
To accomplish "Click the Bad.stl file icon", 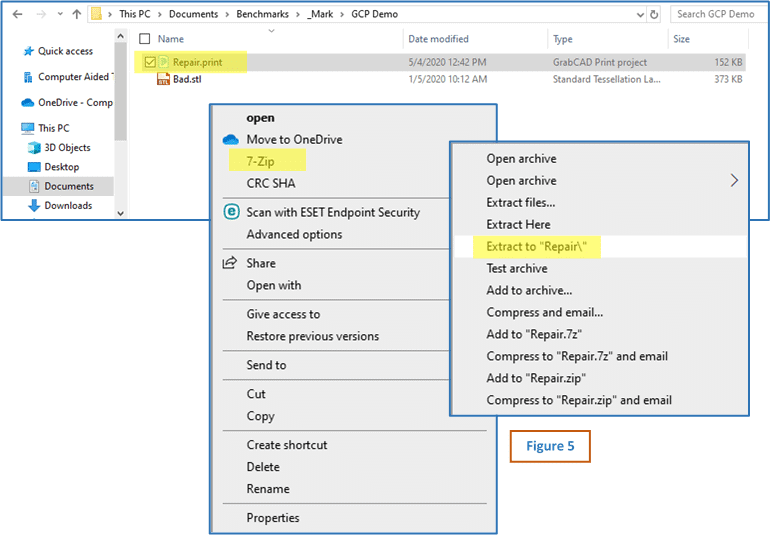I will (x=164, y=80).
